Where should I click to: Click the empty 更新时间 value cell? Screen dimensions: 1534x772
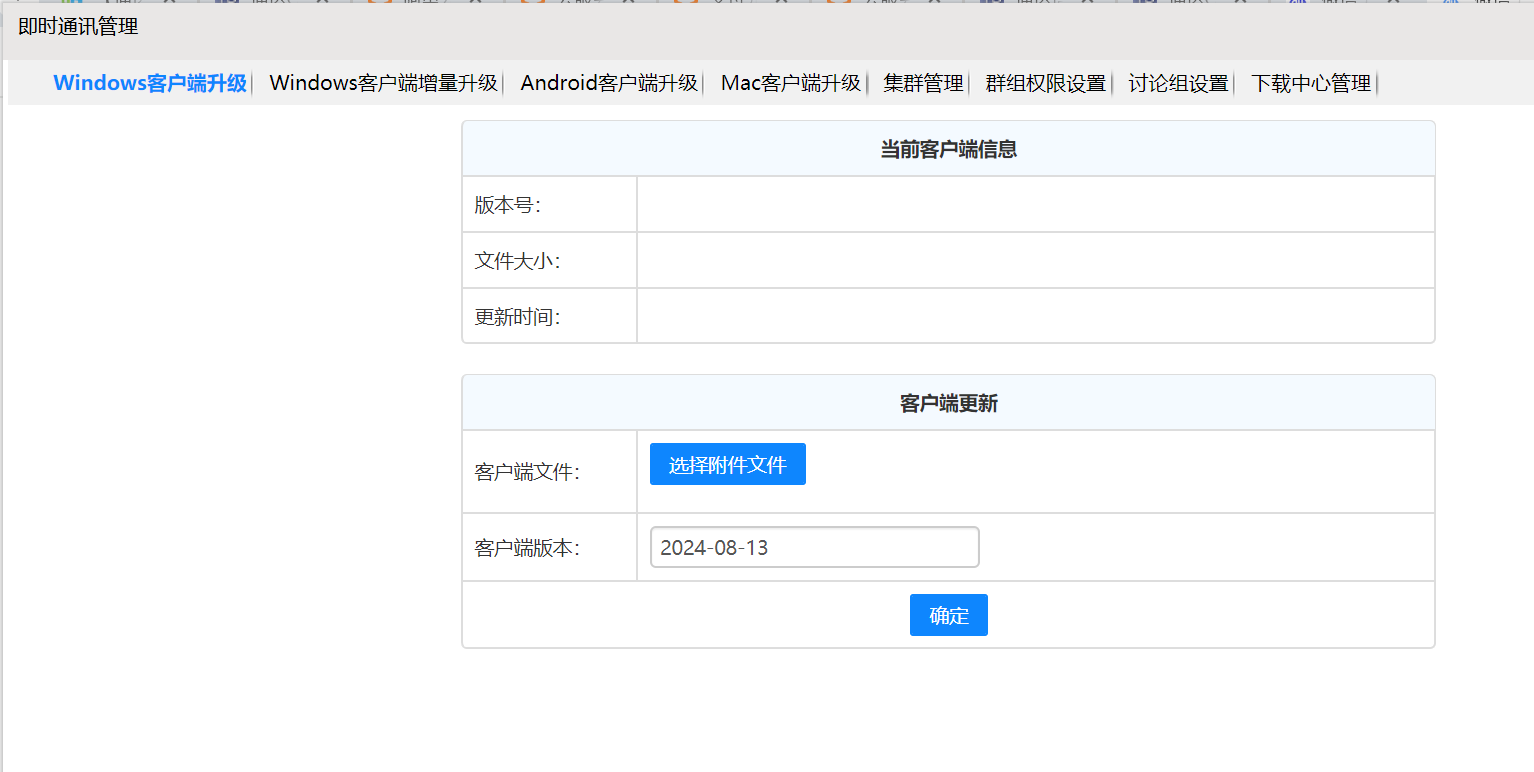coord(1035,317)
